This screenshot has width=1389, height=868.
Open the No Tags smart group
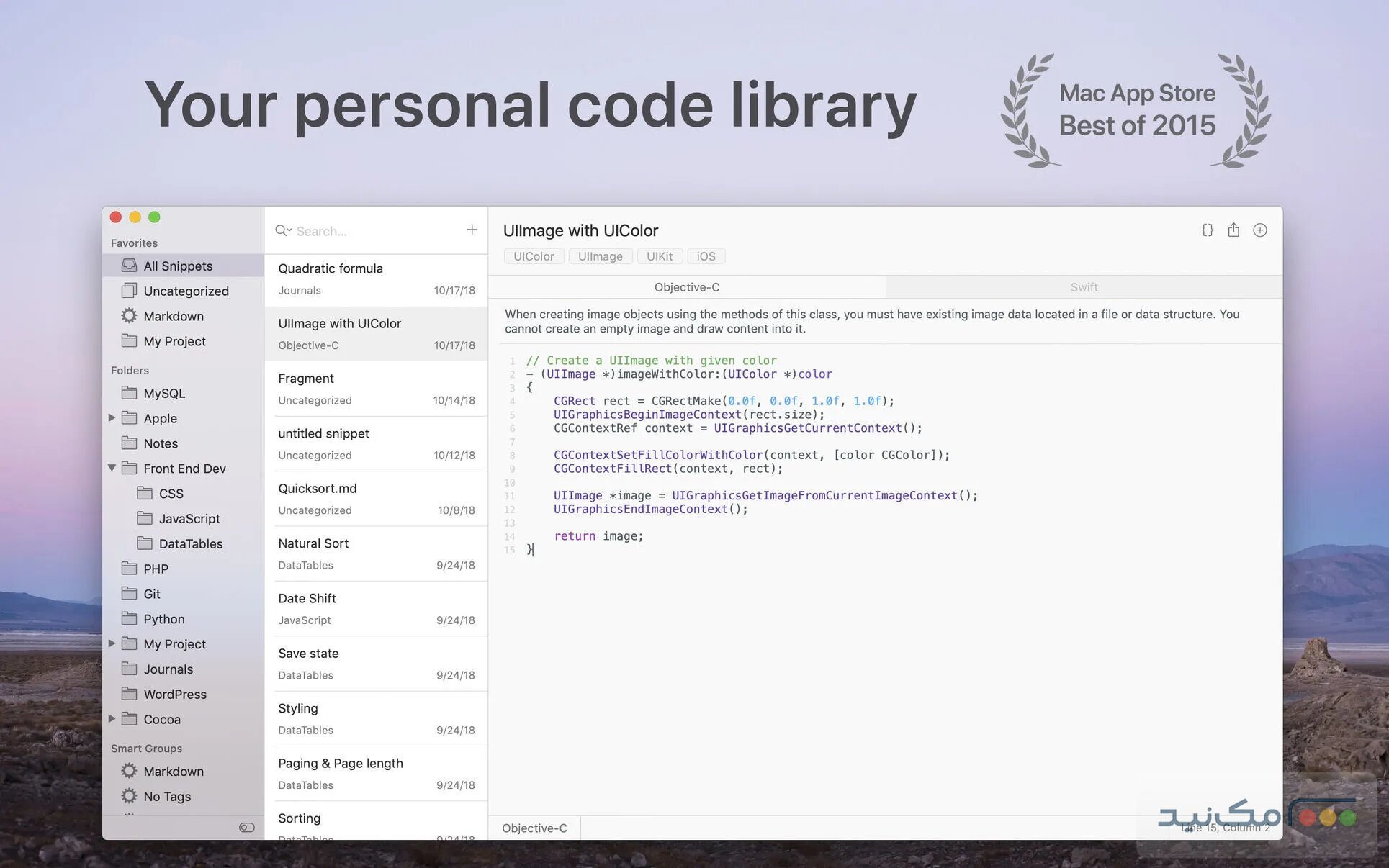(x=166, y=796)
